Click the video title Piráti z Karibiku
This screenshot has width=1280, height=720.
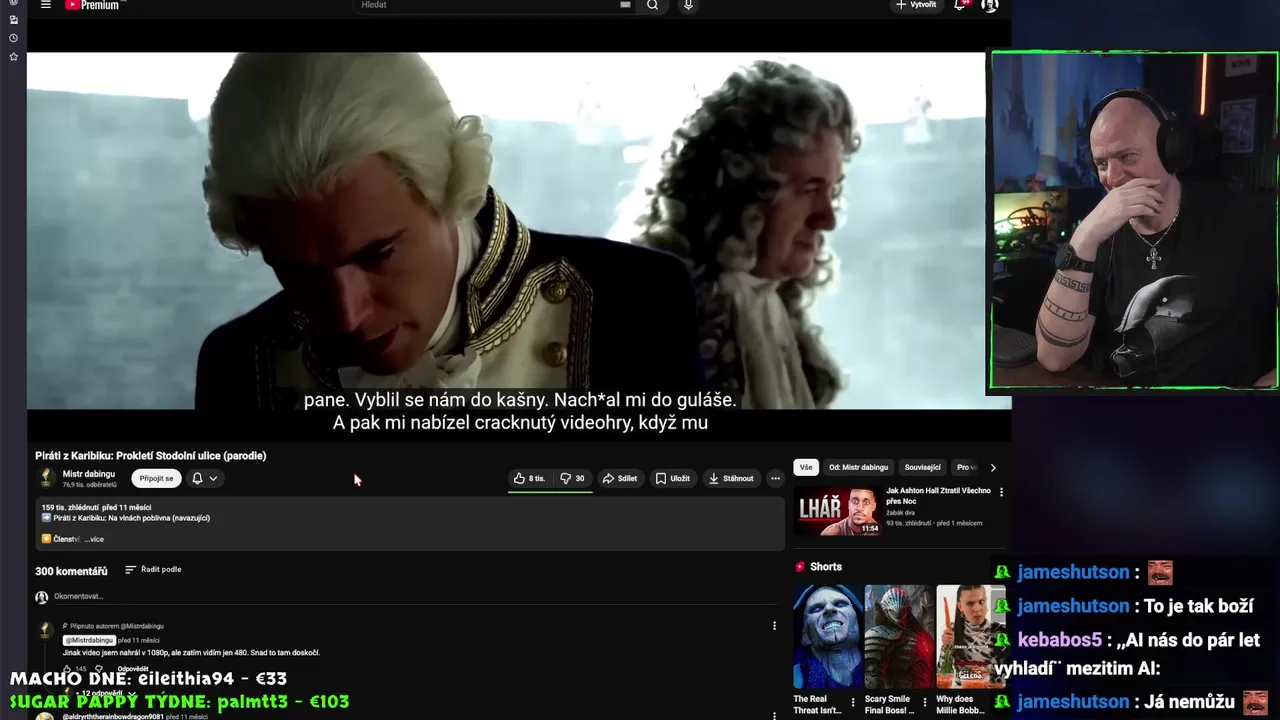(x=150, y=455)
